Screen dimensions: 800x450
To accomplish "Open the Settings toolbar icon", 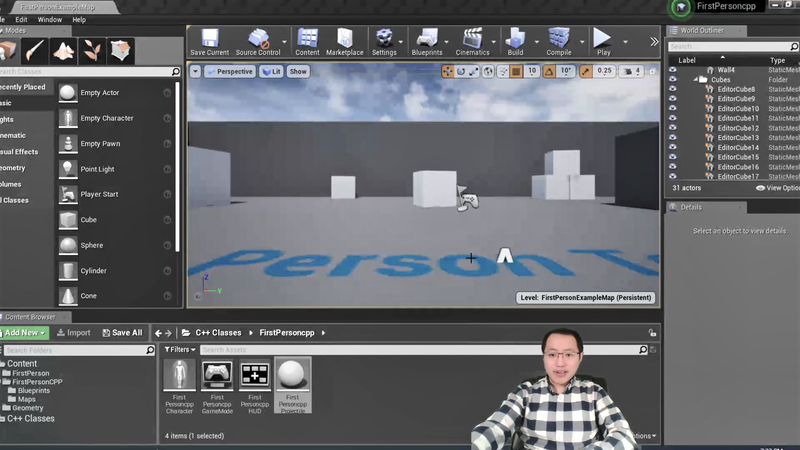I will click(x=384, y=42).
